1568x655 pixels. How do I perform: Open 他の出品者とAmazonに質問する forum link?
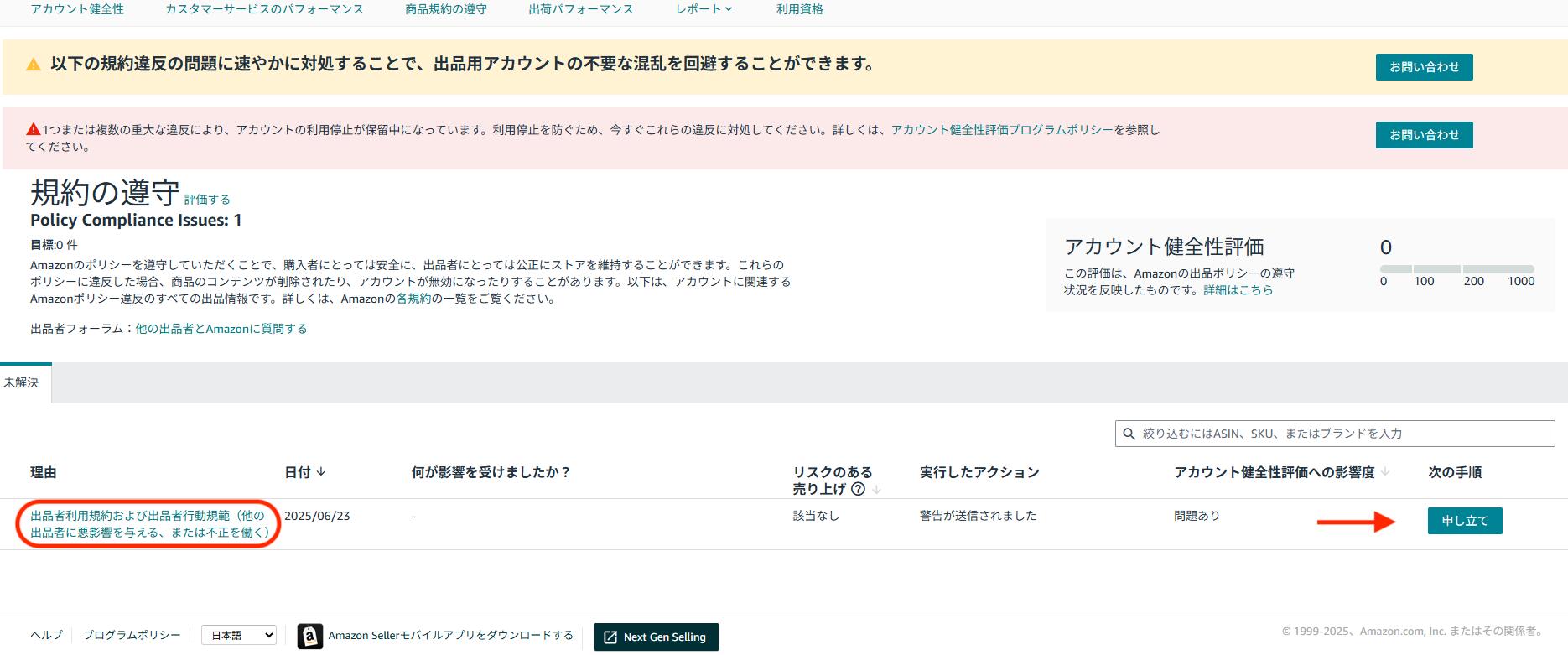pos(221,329)
